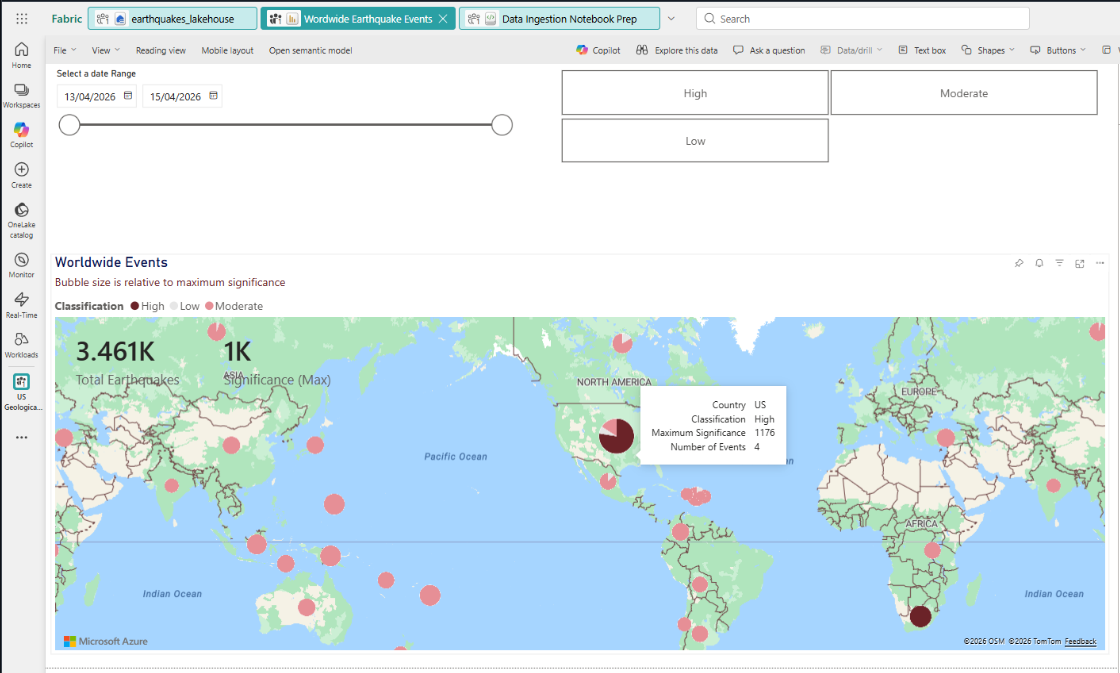Viewport: 1120px width, 673px height.
Task: Open more options on map visual
Action: point(1100,263)
